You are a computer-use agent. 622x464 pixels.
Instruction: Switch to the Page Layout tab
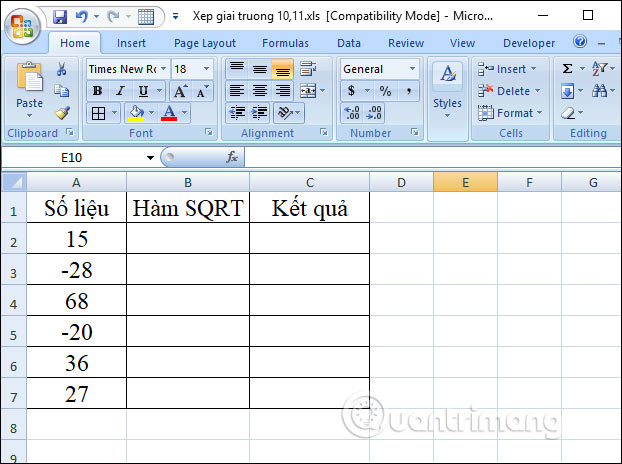[x=205, y=43]
